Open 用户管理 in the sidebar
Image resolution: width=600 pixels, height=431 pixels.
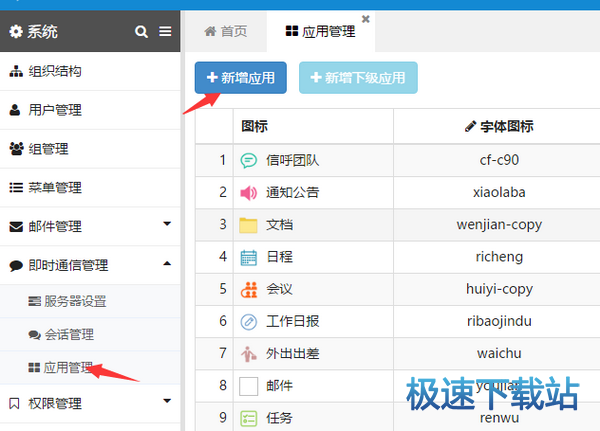[x=90, y=110]
